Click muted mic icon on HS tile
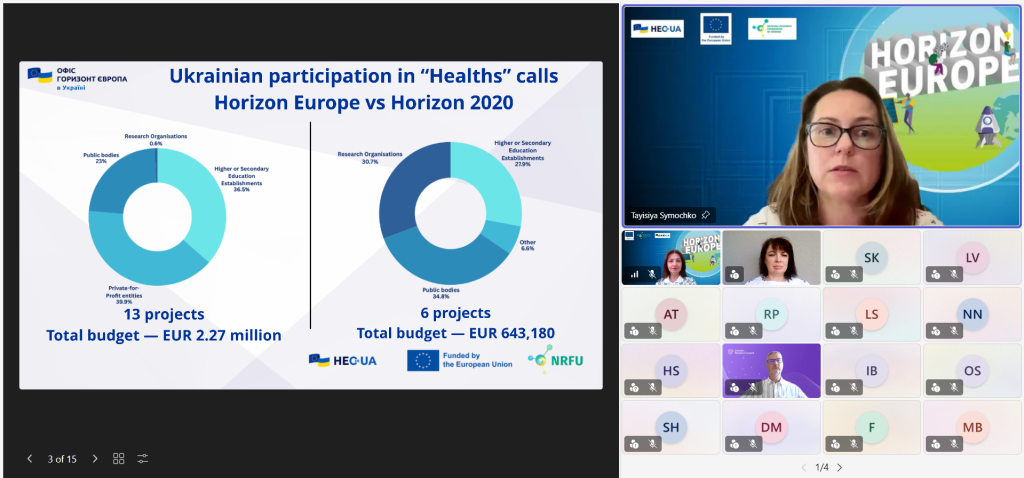The height and width of the screenshot is (478, 1024). click(651, 387)
